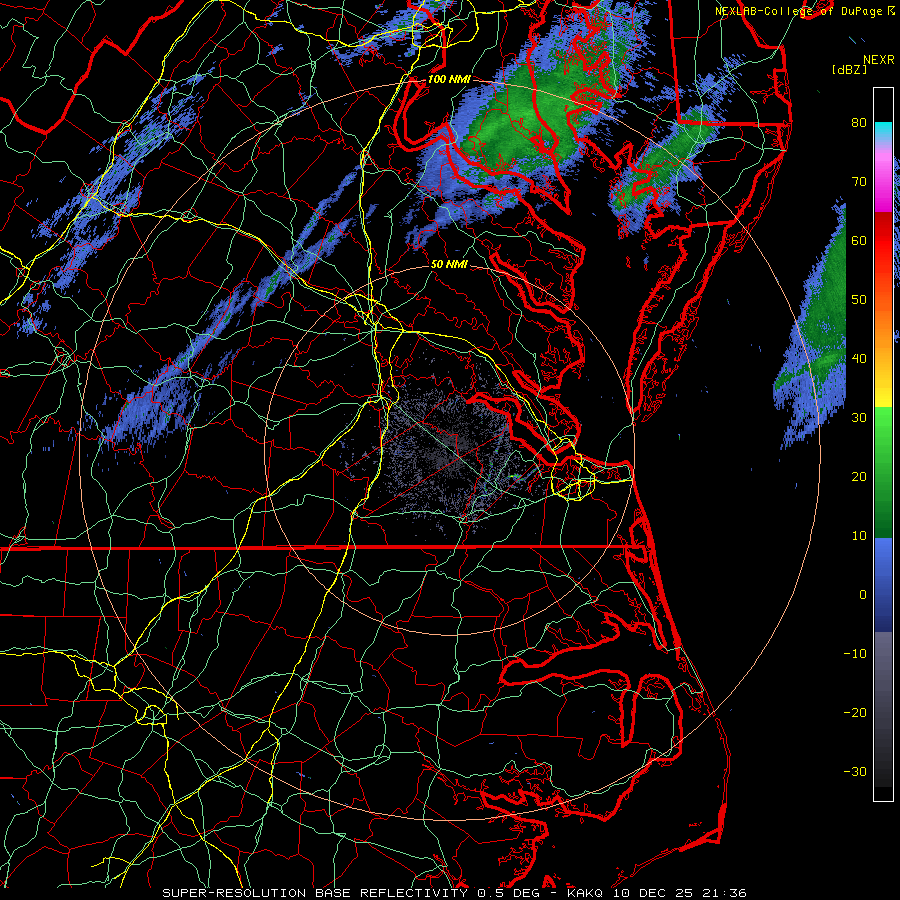Click the 50 value on dBZ scale
Image resolution: width=900 pixels, height=900 pixels.
click(x=859, y=300)
